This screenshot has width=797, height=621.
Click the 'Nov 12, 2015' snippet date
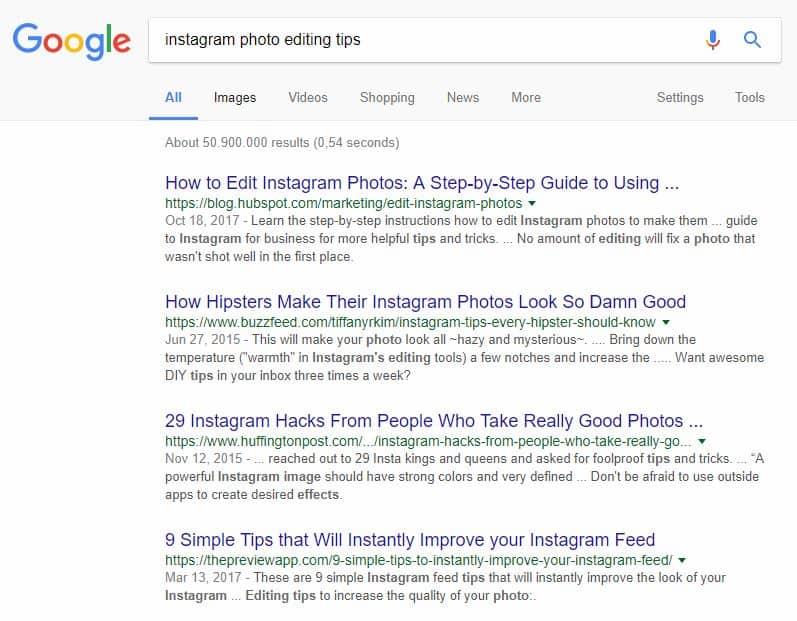[x=203, y=458]
